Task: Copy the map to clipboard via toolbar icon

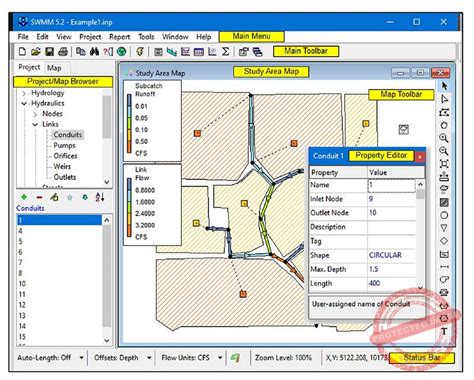Action: pyautogui.click(x=80, y=52)
